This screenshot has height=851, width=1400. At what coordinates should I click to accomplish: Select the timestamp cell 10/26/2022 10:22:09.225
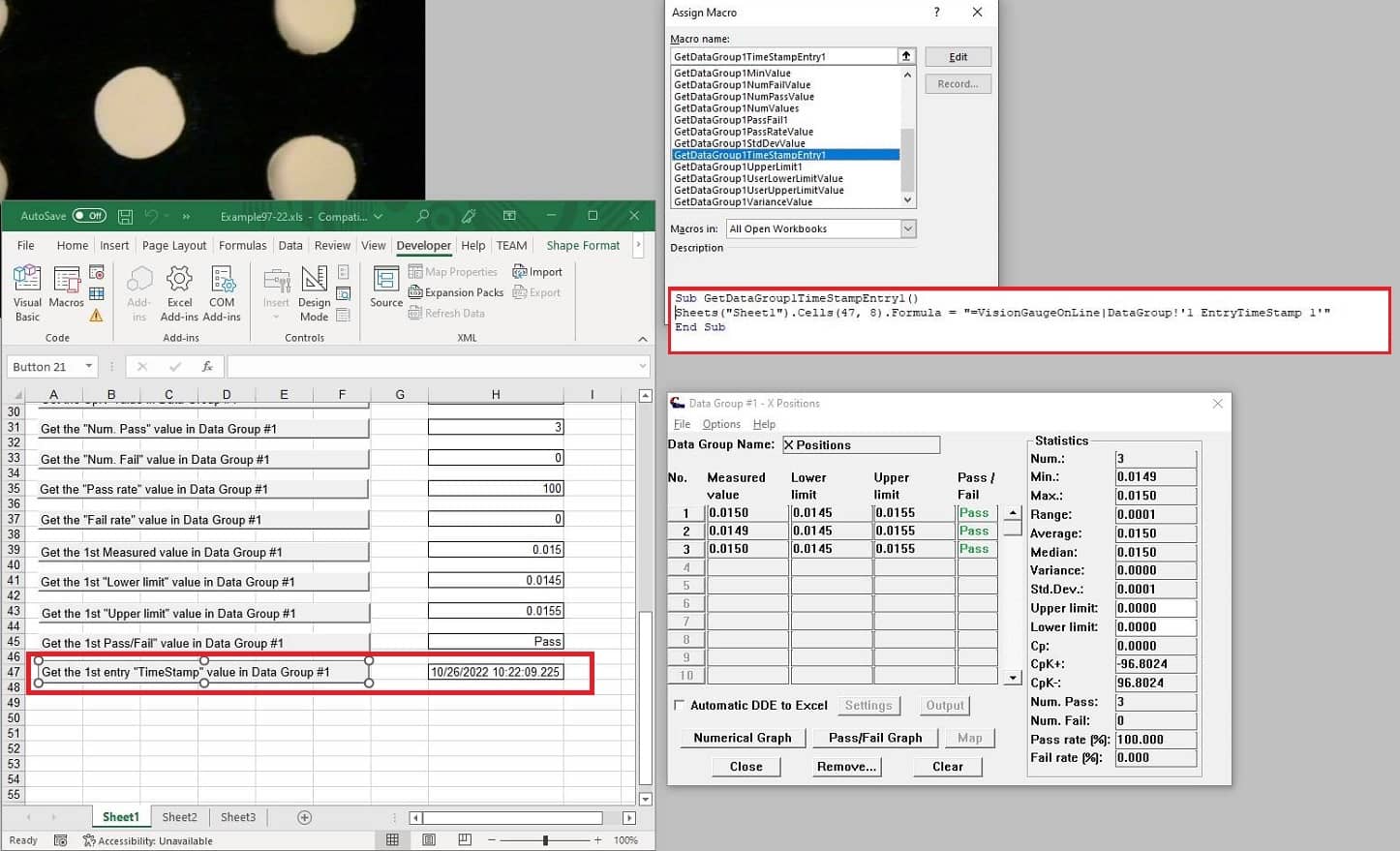tap(496, 672)
